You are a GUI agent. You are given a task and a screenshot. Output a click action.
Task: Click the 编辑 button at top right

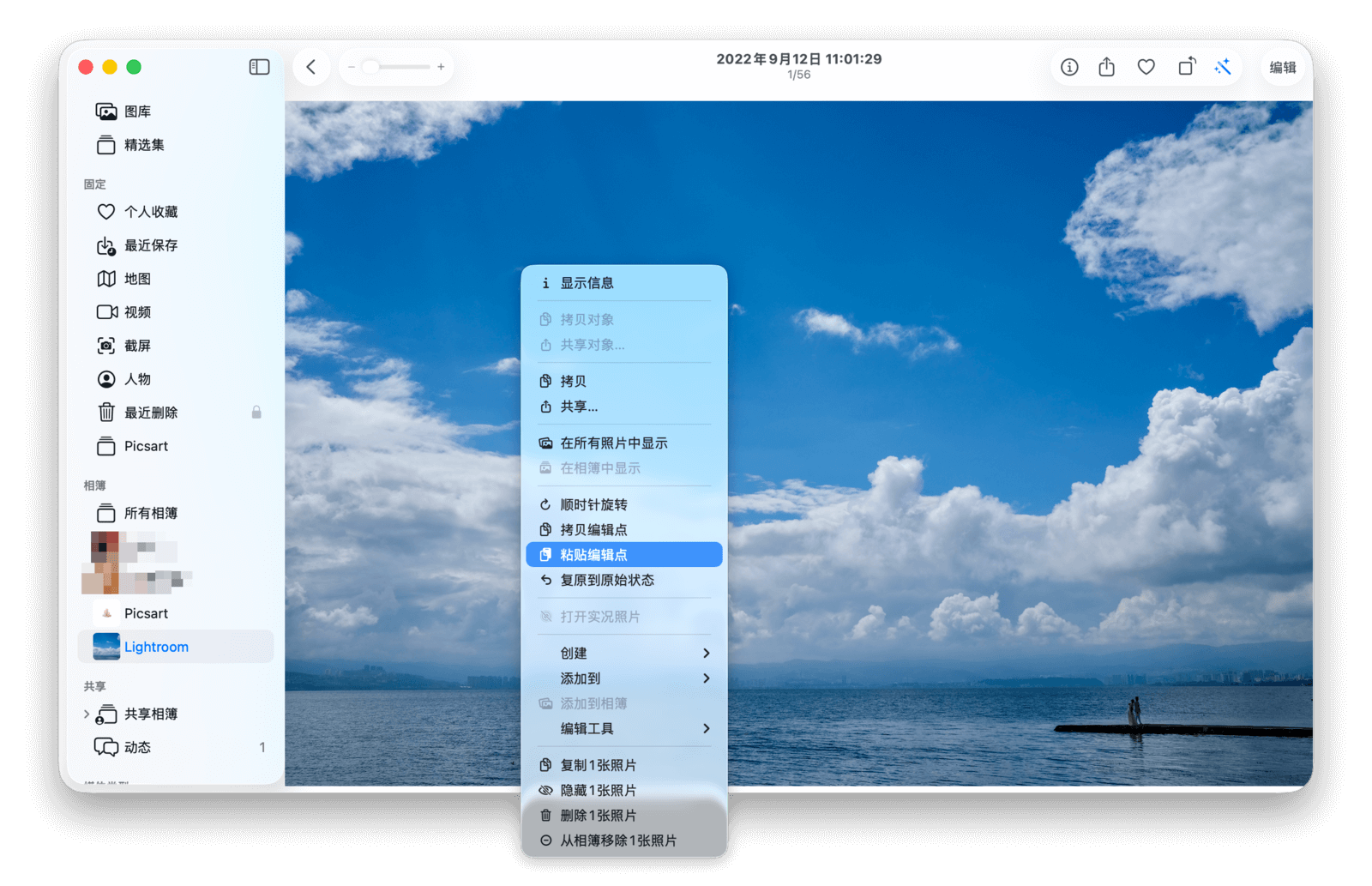click(1282, 67)
